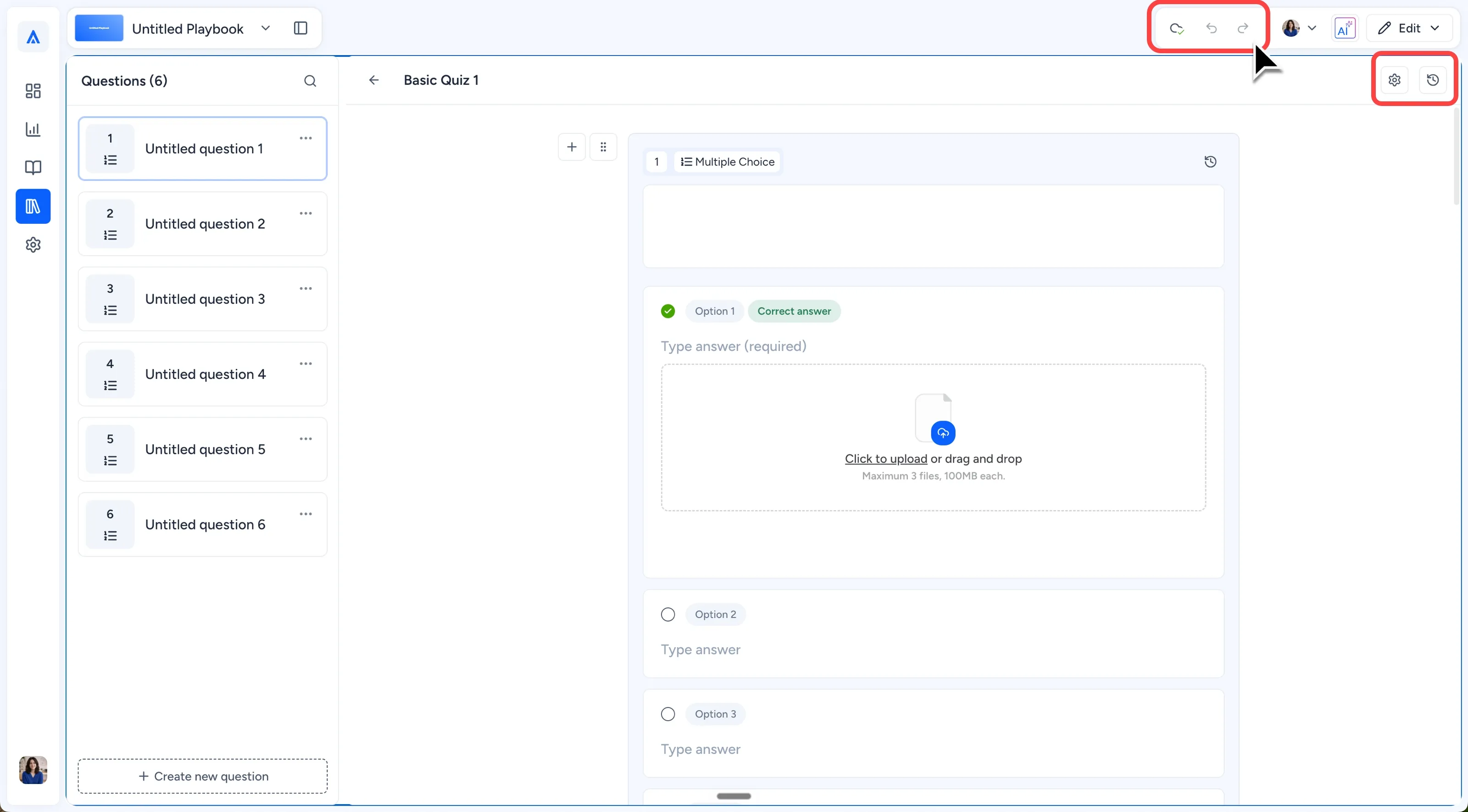Viewport: 1468px width, 812px height.
Task: Add a block with the plus icon
Action: 572,147
